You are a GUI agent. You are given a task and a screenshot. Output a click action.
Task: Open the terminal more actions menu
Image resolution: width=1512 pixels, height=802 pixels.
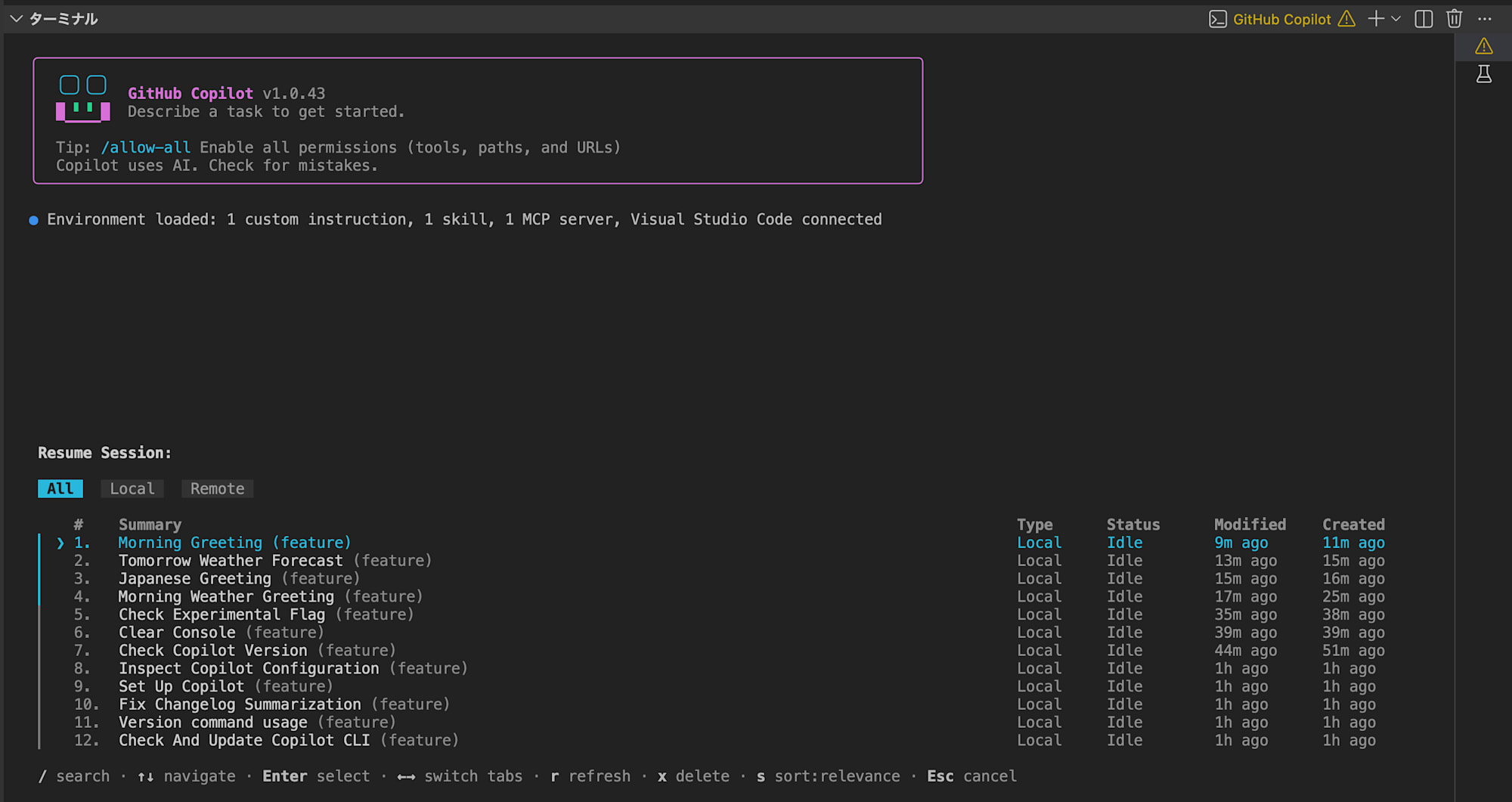click(x=1485, y=19)
